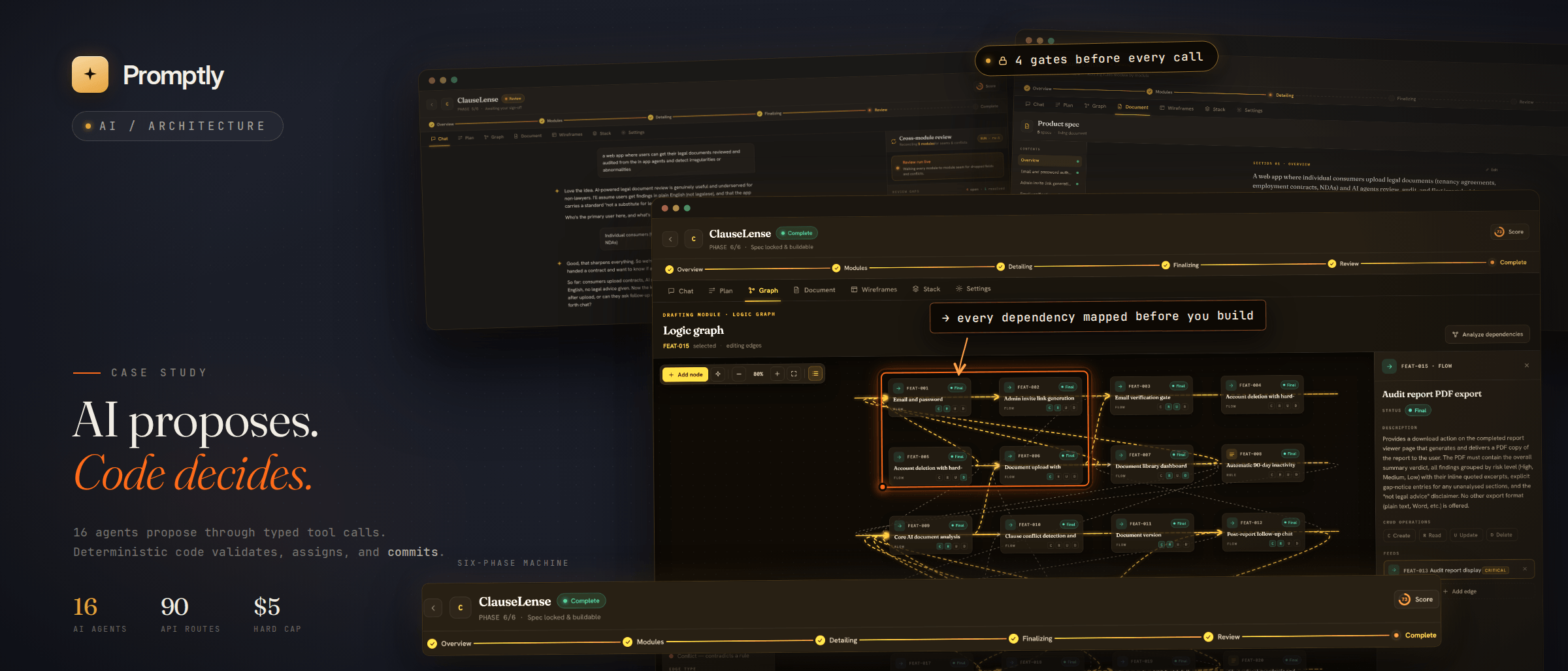Remove the FEAT-013 Audit report display feed
The height and width of the screenshot is (671, 1568).
click(x=1525, y=569)
